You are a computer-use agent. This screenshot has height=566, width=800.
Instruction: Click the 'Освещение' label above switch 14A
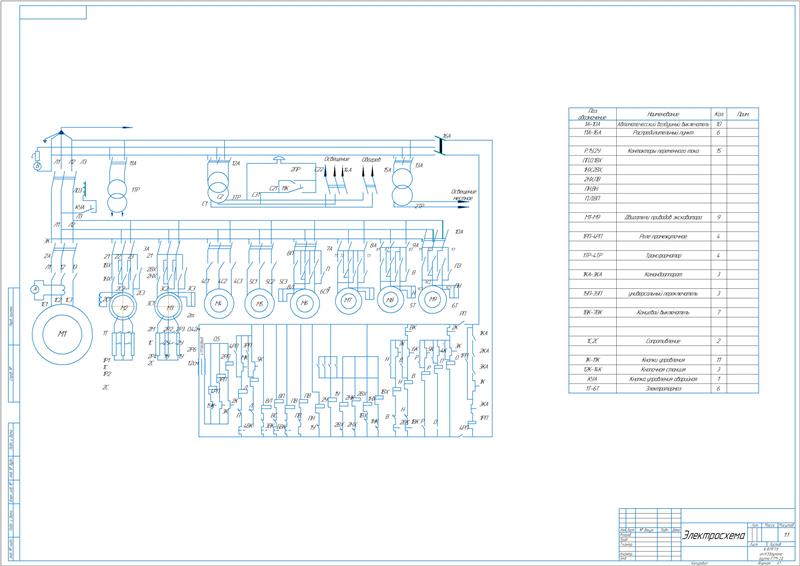(x=337, y=159)
